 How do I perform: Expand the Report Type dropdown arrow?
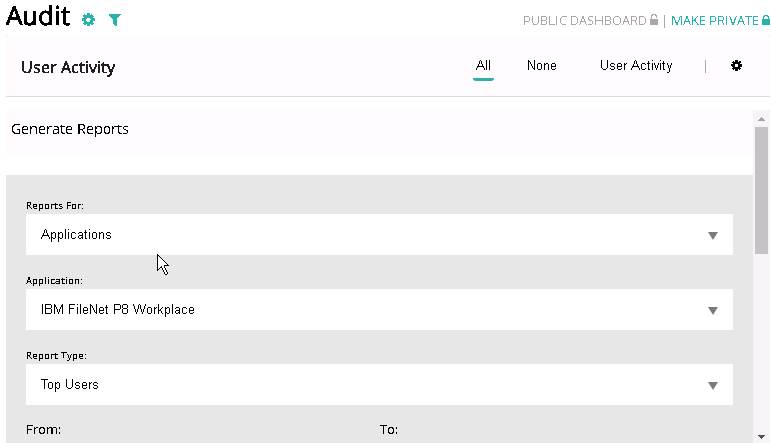tap(712, 385)
